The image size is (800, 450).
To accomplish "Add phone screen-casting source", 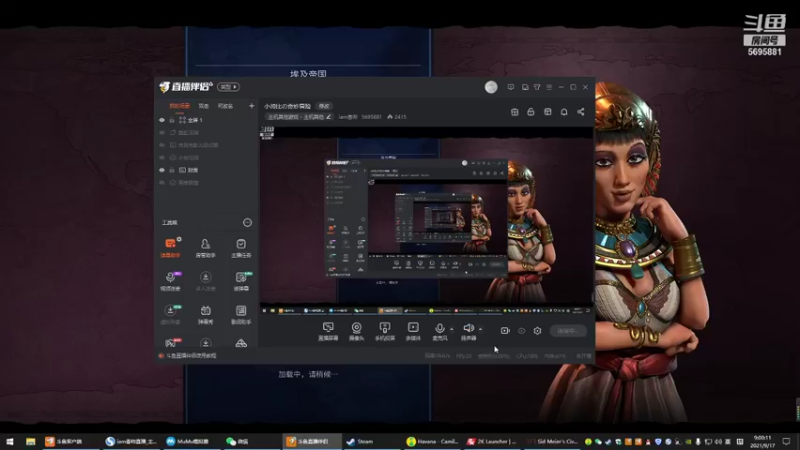I will (x=385, y=331).
